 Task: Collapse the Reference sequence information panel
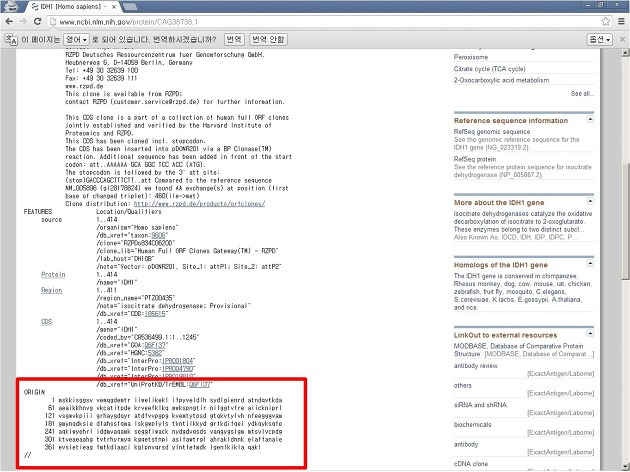pyautogui.click(x=590, y=119)
